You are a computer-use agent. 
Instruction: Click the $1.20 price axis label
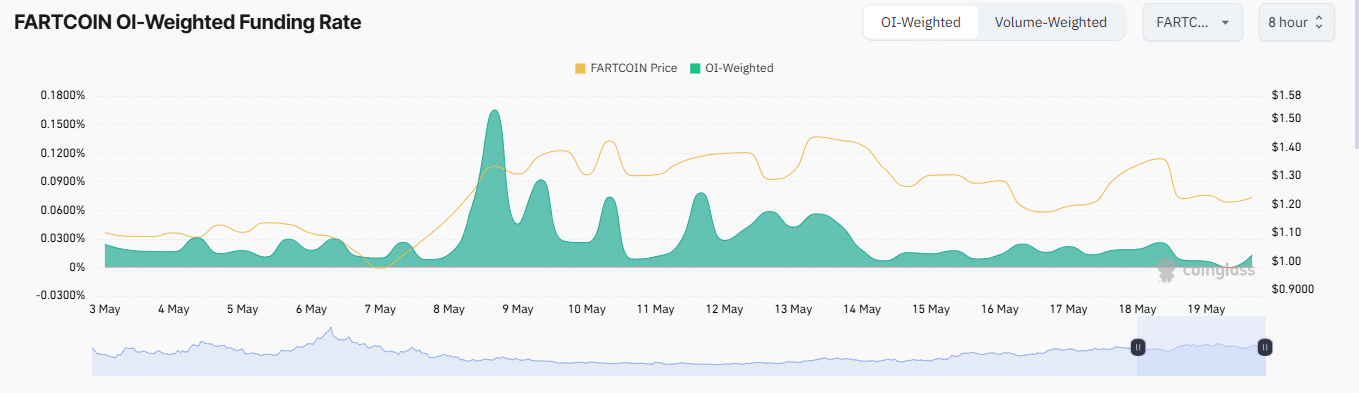(1286, 204)
